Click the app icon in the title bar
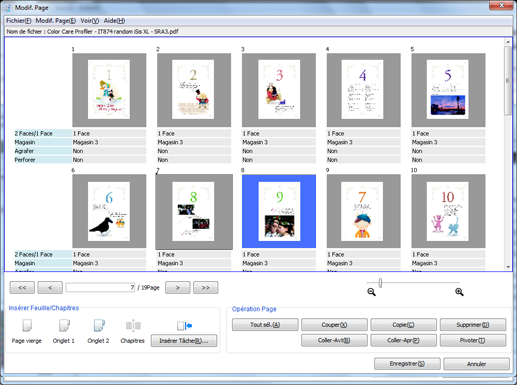This screenshot has height=385, width=517. [x=8, y=8]
